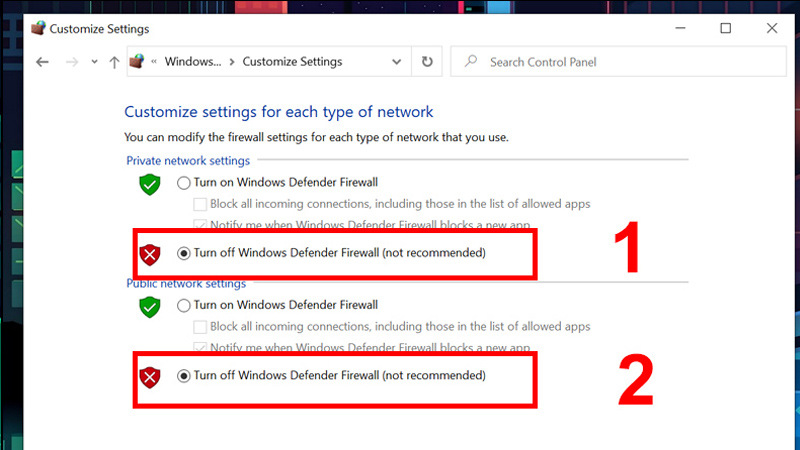
Task: Click green shield icon in Private settings
Action: [149, 184]
